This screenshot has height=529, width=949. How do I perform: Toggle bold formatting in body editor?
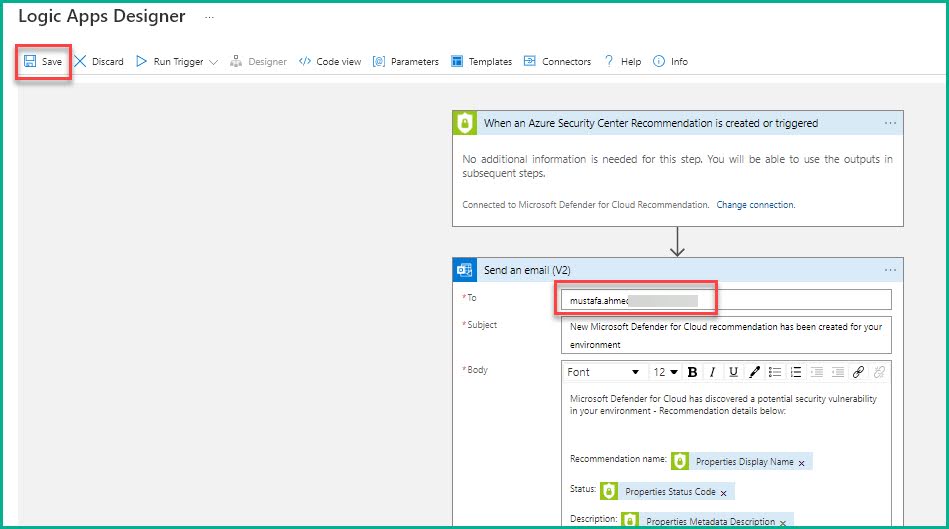pos(692,372)
